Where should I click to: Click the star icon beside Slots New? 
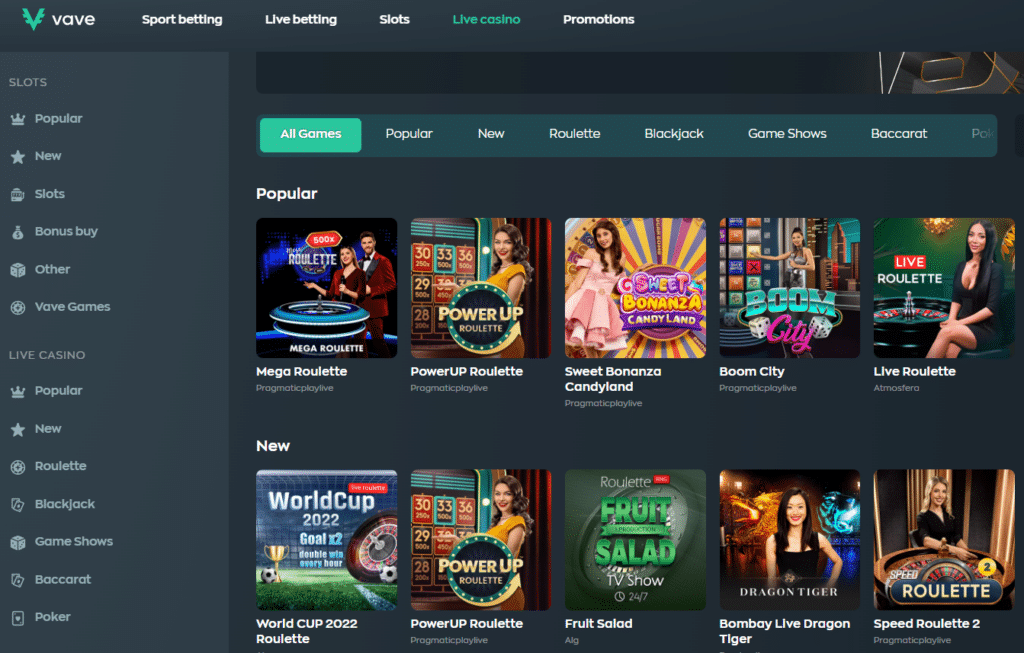18,157
